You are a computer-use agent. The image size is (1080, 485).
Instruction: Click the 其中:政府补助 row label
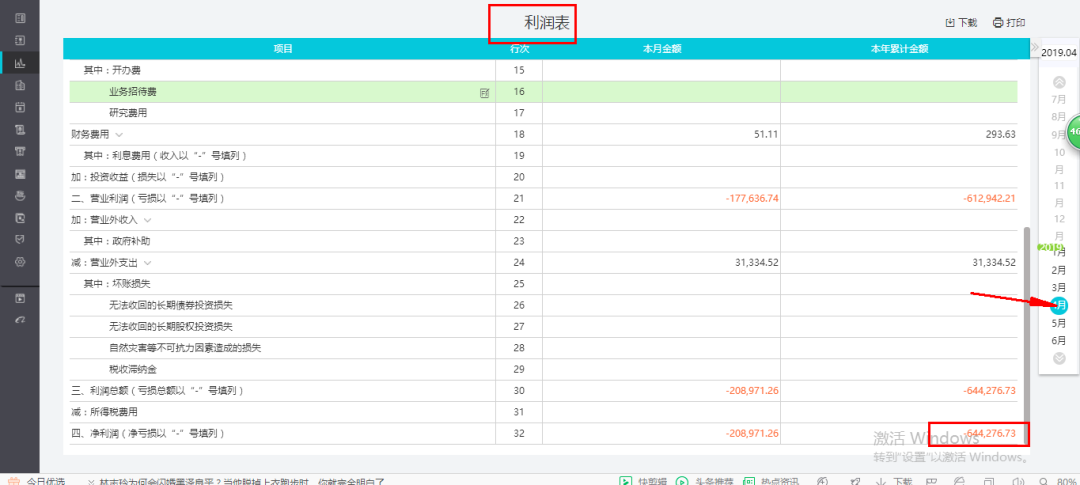[x=117, y=241]
